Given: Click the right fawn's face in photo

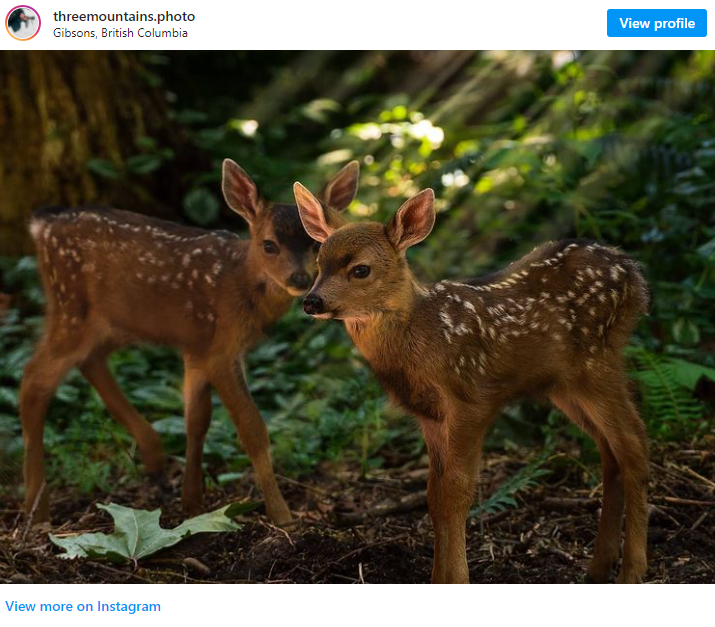Looking at the screenshot, I should point(353,274).
